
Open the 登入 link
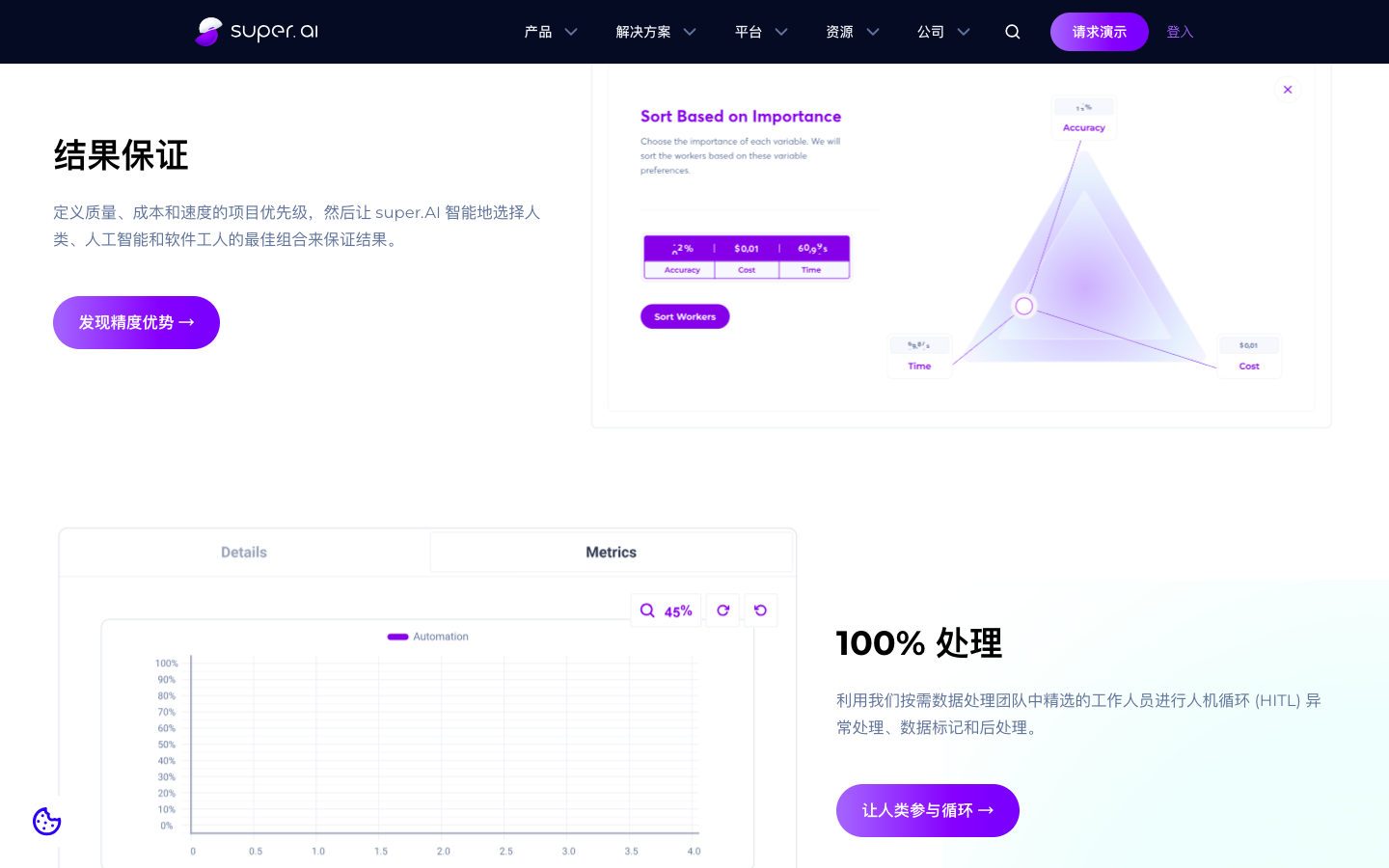click(x=1180, y=31)
